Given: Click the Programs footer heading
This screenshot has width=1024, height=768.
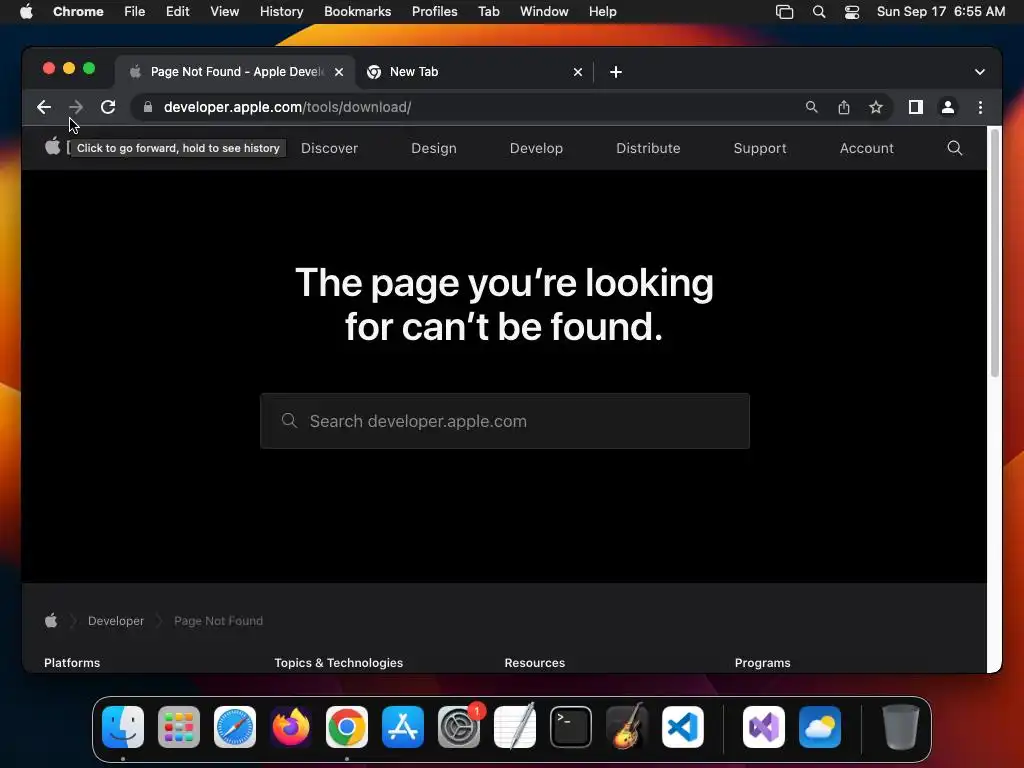Looking at the screenshot, I should pyautogui.click(x=762, y=663).
